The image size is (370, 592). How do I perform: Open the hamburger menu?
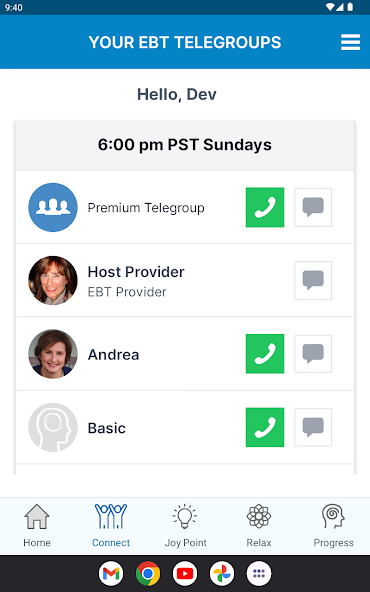pyautogui.click(x=350, y=42)
